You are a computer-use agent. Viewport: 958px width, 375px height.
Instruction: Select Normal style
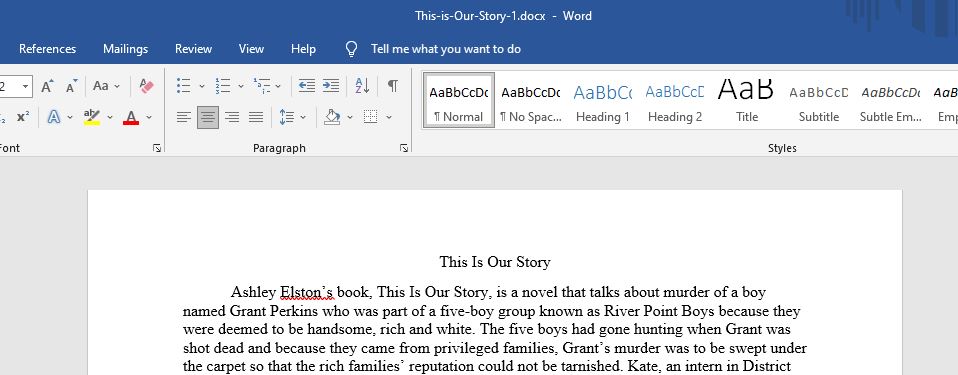click(x=459, y=101)
